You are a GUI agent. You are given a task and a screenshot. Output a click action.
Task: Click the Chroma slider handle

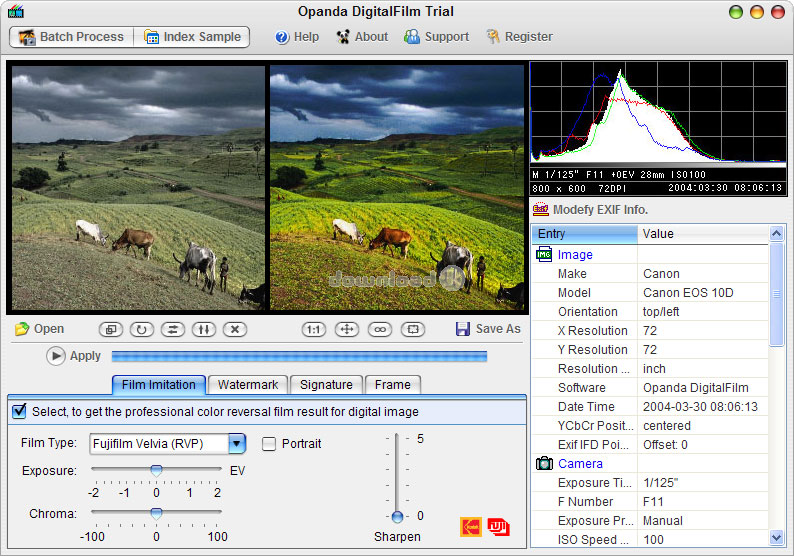click(156, 513)
